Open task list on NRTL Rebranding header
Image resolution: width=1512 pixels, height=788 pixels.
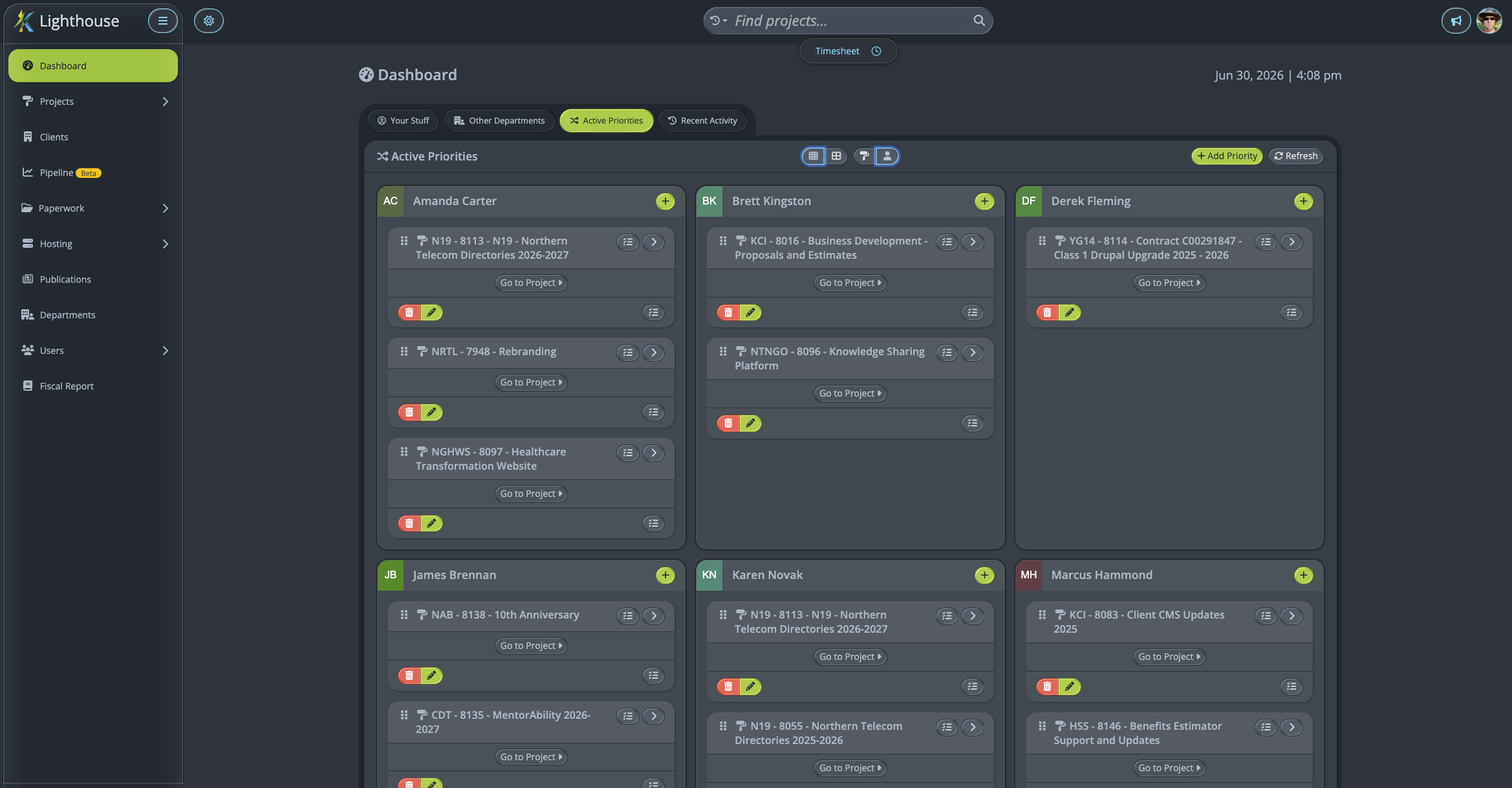[628, 353]
